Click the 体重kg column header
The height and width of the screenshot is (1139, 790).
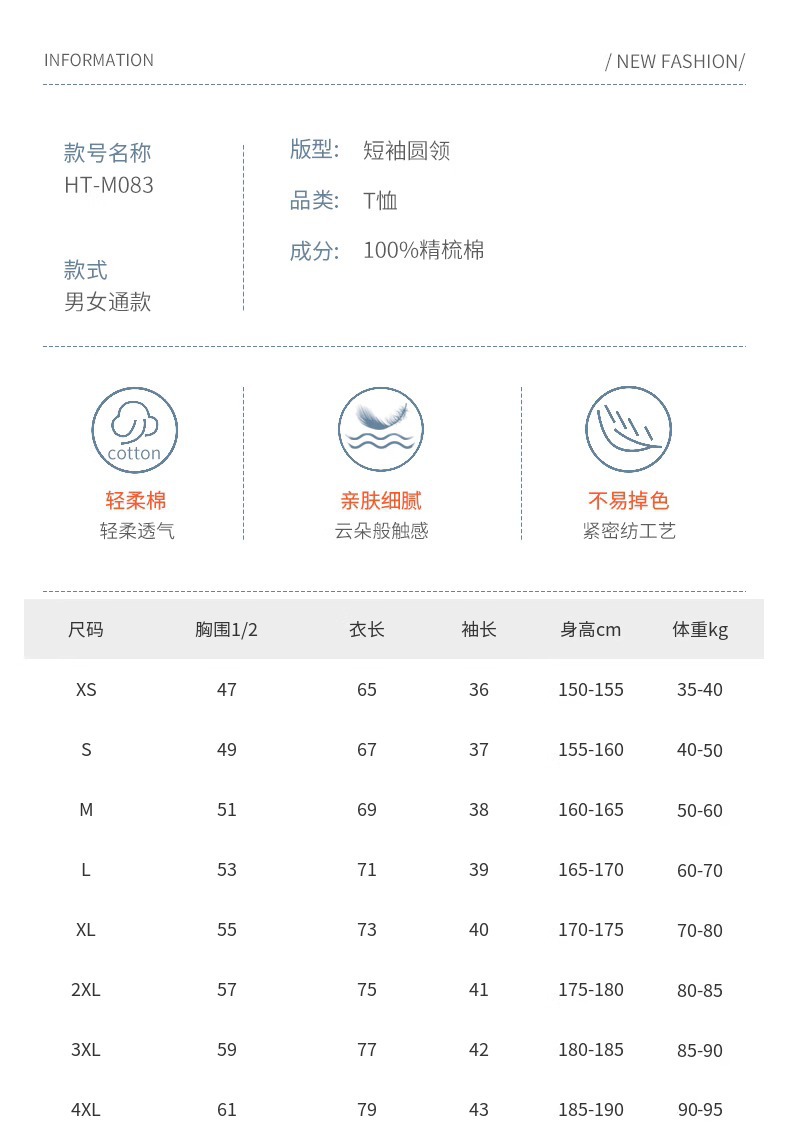tap(700, 630)
